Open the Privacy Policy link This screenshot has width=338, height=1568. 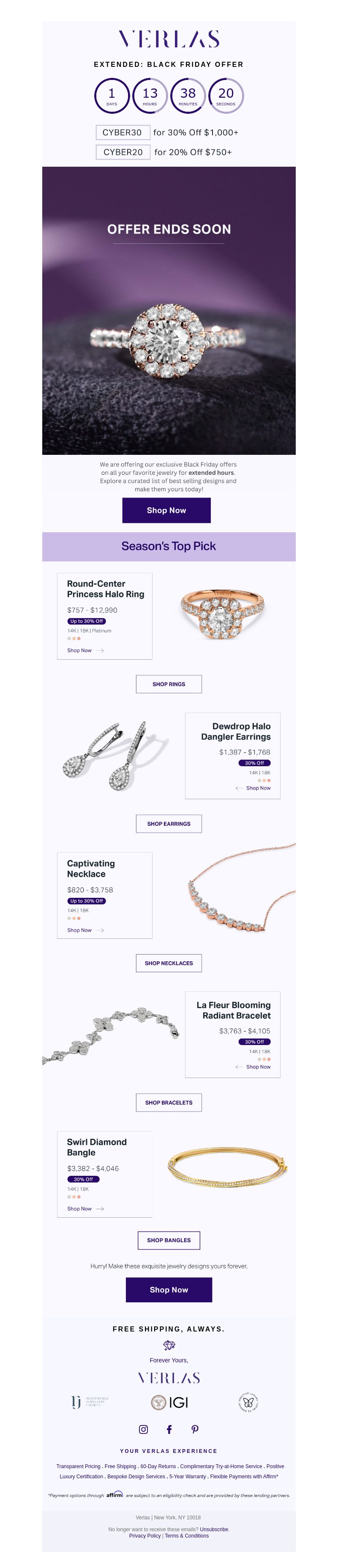pos(144,1536)
